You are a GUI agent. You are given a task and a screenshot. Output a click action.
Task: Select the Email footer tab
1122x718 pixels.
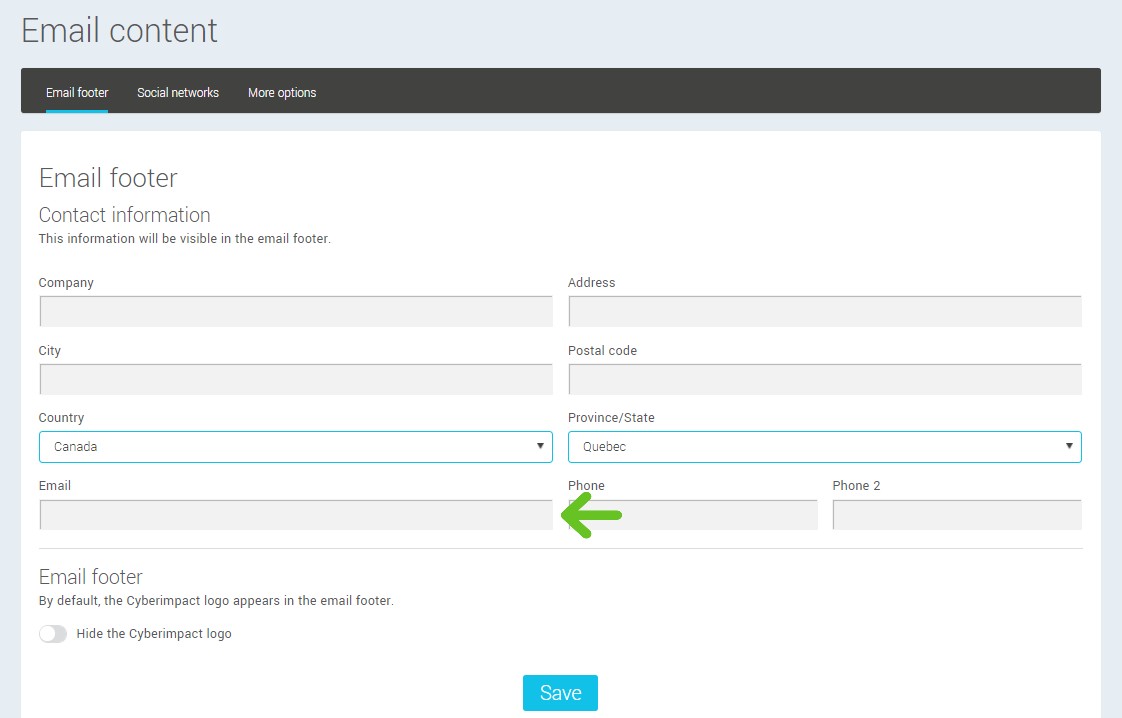coord(77,93)
